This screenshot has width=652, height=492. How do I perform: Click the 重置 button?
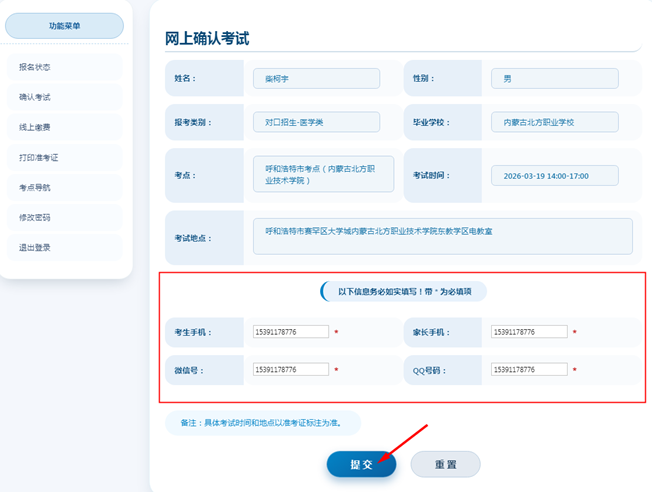[x=445, y=465]
